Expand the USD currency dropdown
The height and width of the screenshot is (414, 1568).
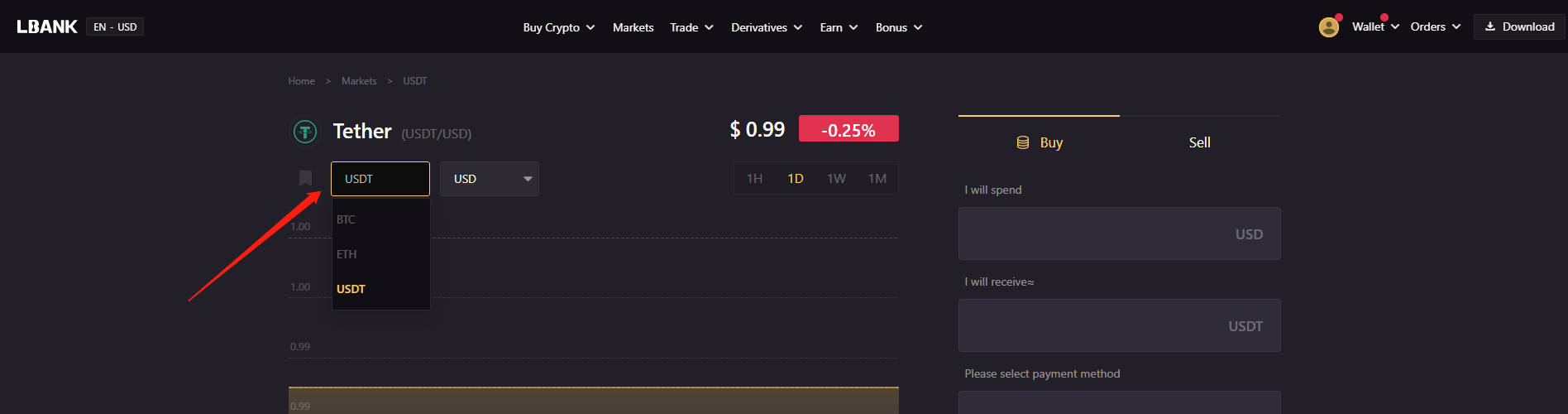tap(490, 179)
